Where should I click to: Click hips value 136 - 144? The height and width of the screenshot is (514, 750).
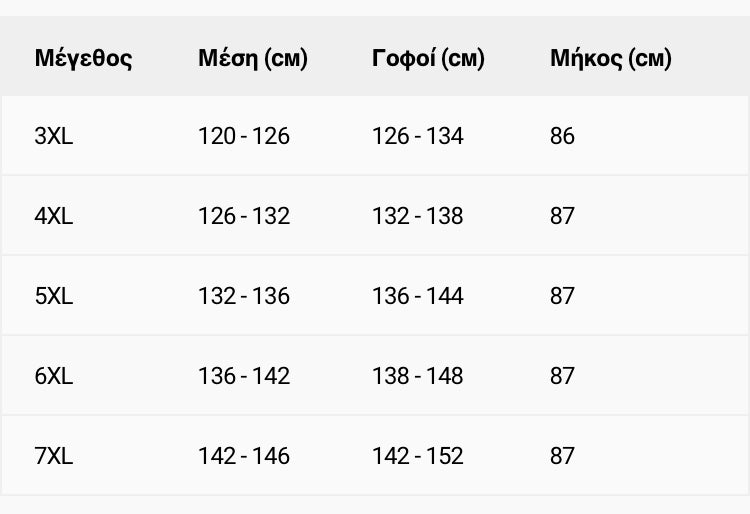(418, 295)
